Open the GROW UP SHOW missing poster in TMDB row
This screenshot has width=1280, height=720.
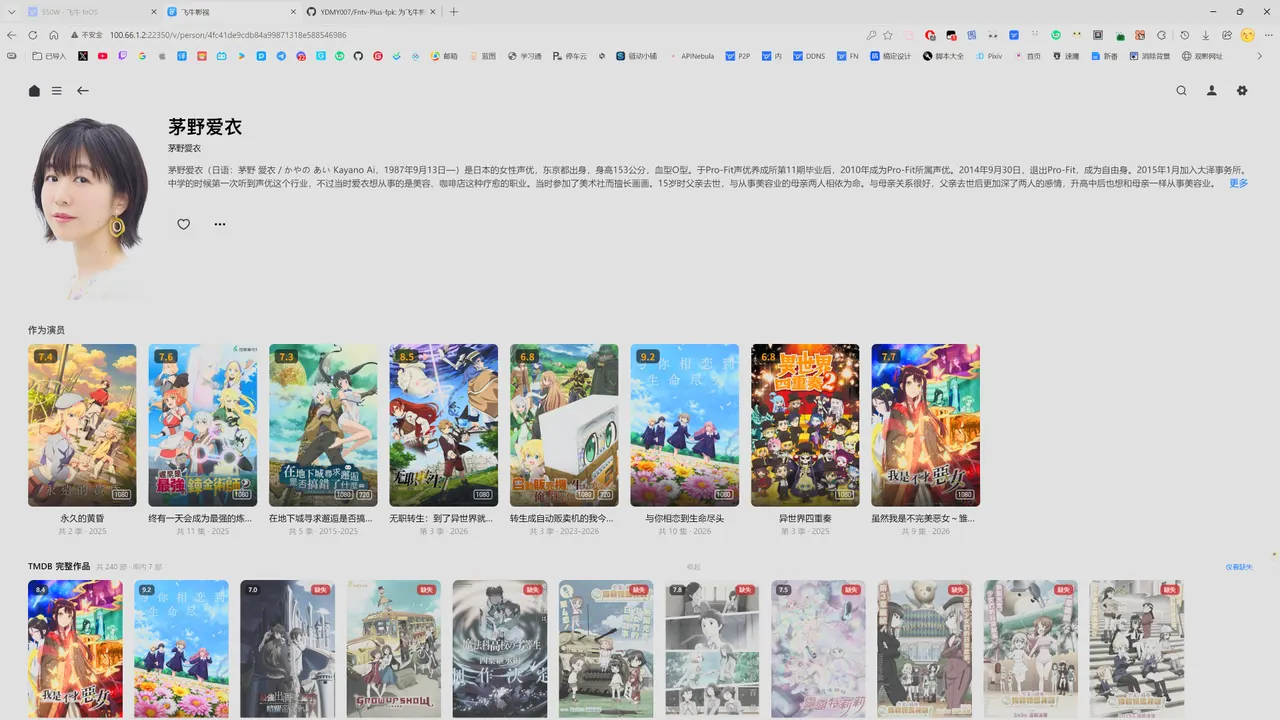click(393, 649)
